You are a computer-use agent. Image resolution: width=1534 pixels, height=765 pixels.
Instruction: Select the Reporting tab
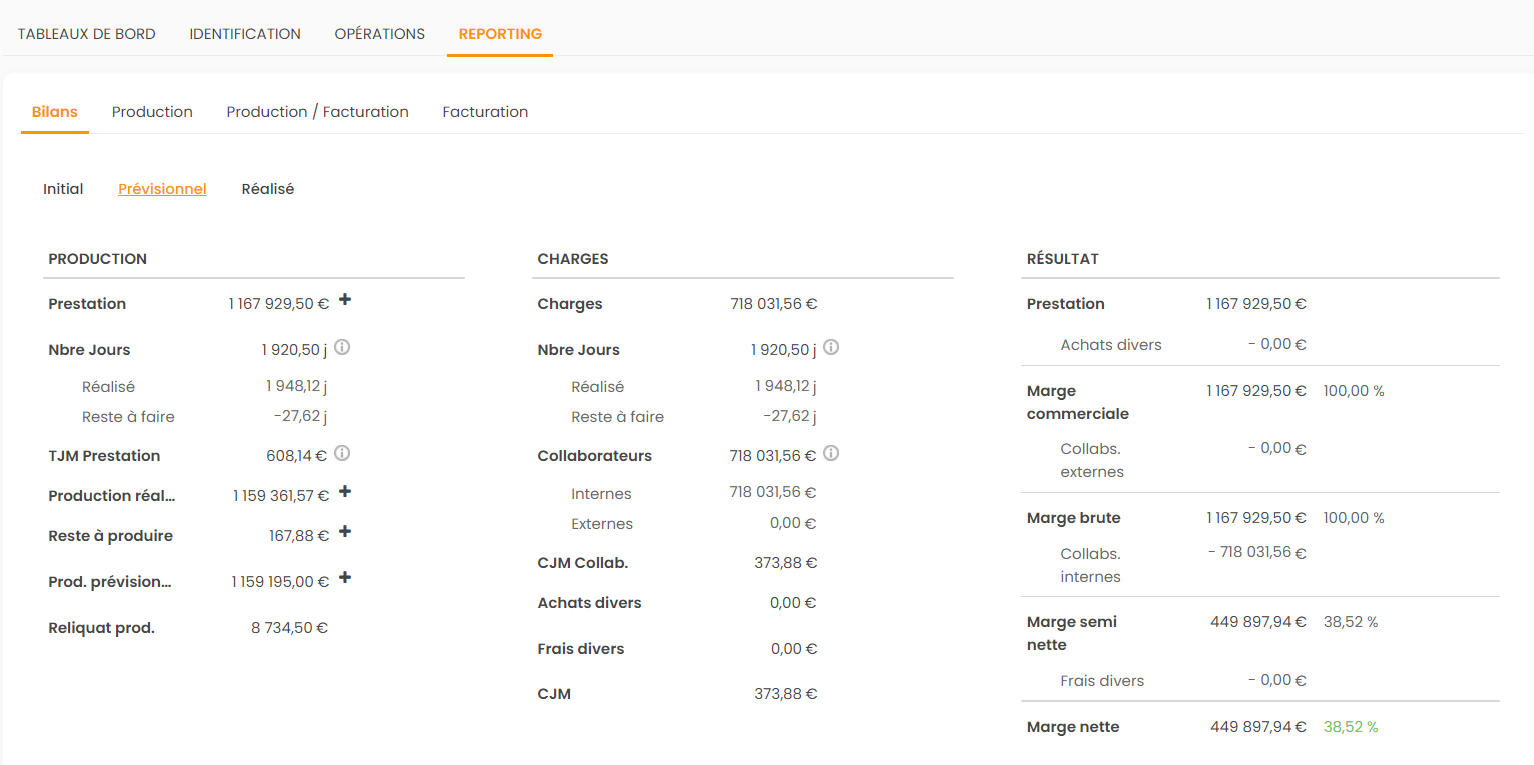(x=500, y=34)
